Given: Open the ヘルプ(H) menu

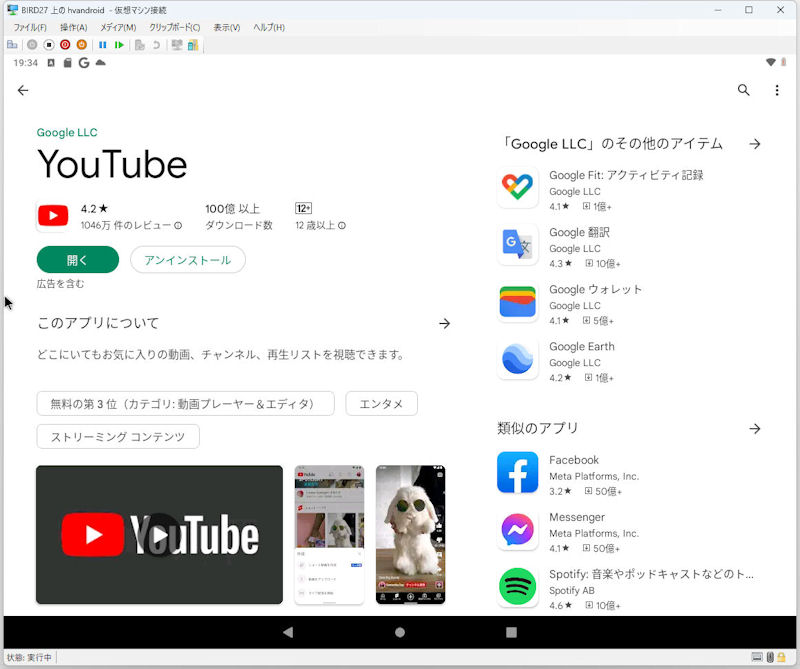Looking at the screenshot, I should tap(269, 28).
